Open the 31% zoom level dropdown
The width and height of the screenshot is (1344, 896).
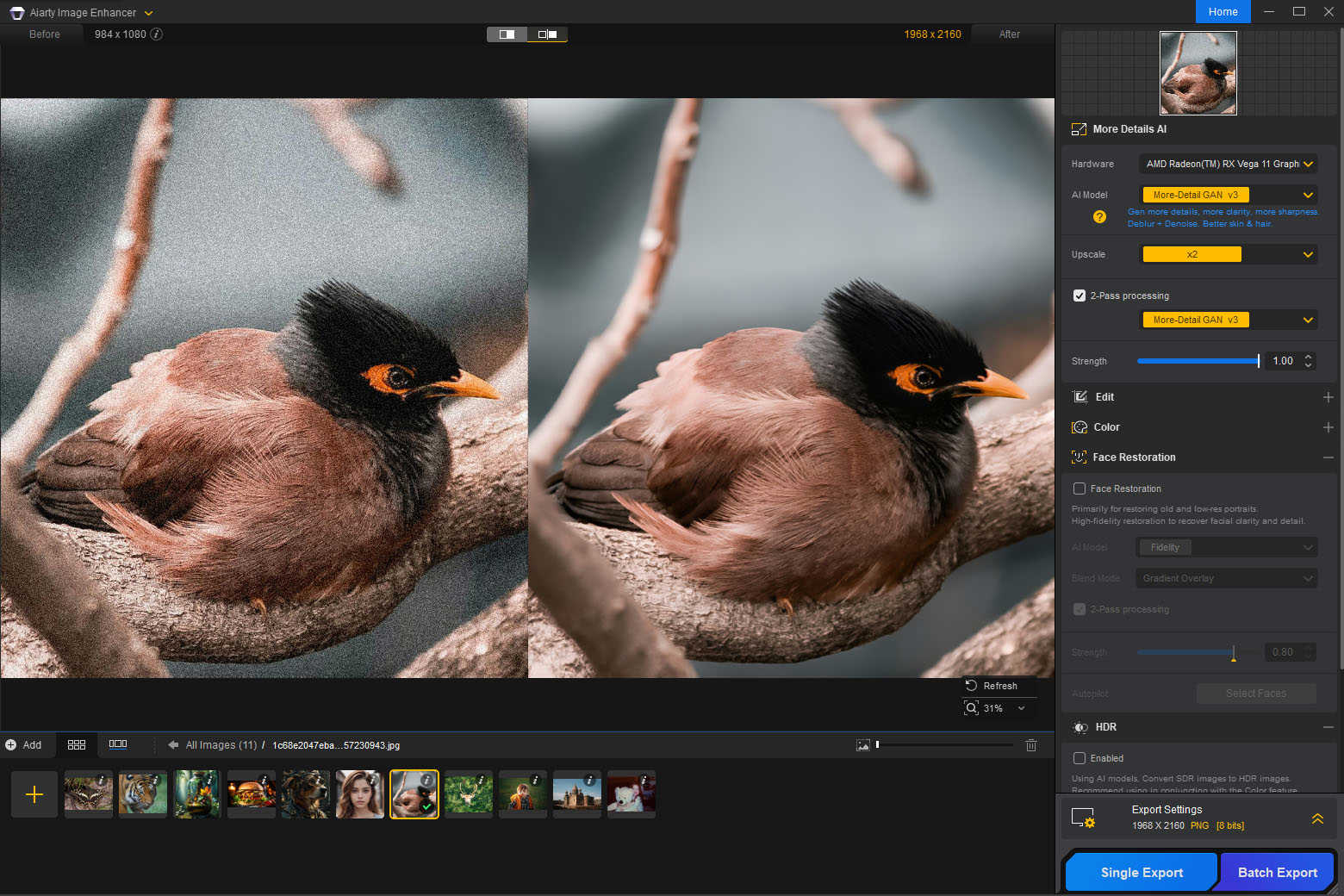pyautogui.click(x=1022, y=708)
